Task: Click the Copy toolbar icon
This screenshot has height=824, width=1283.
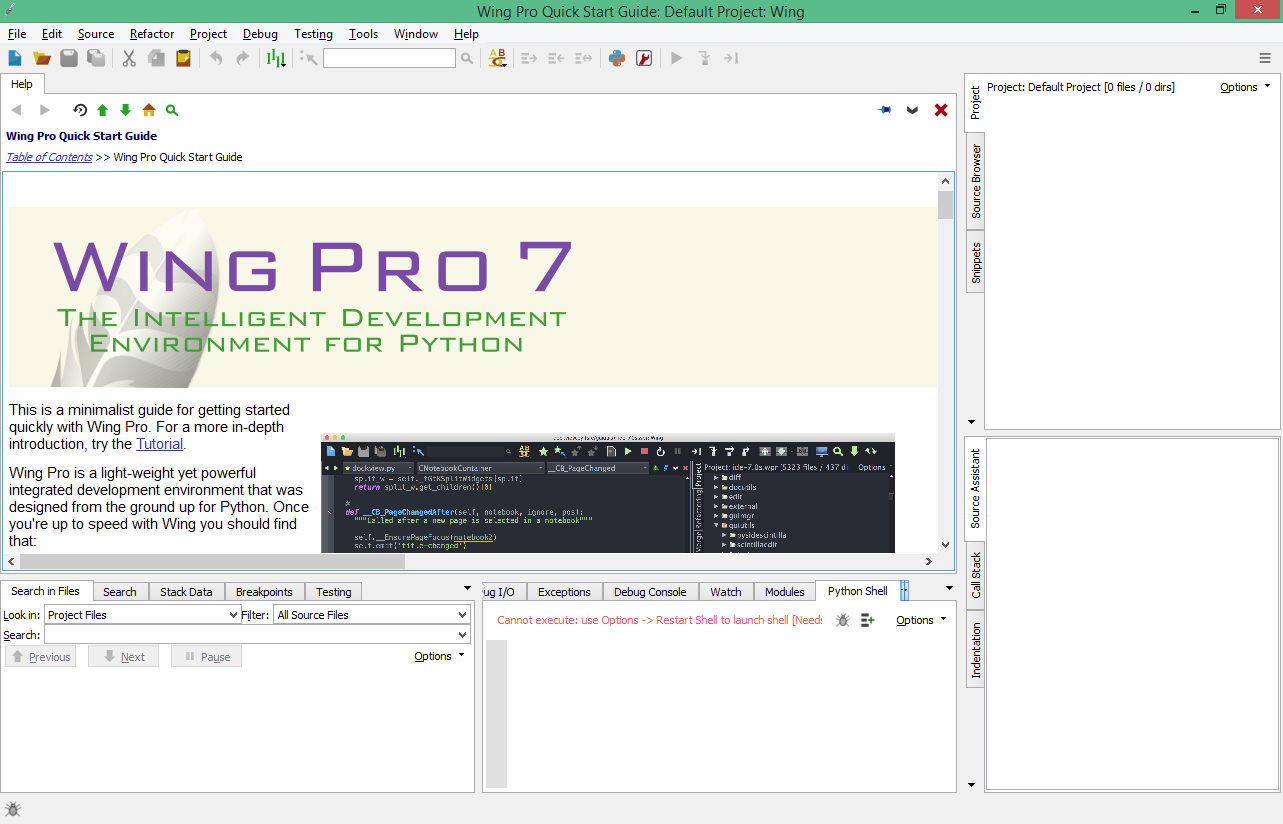Action: [156, 58]
